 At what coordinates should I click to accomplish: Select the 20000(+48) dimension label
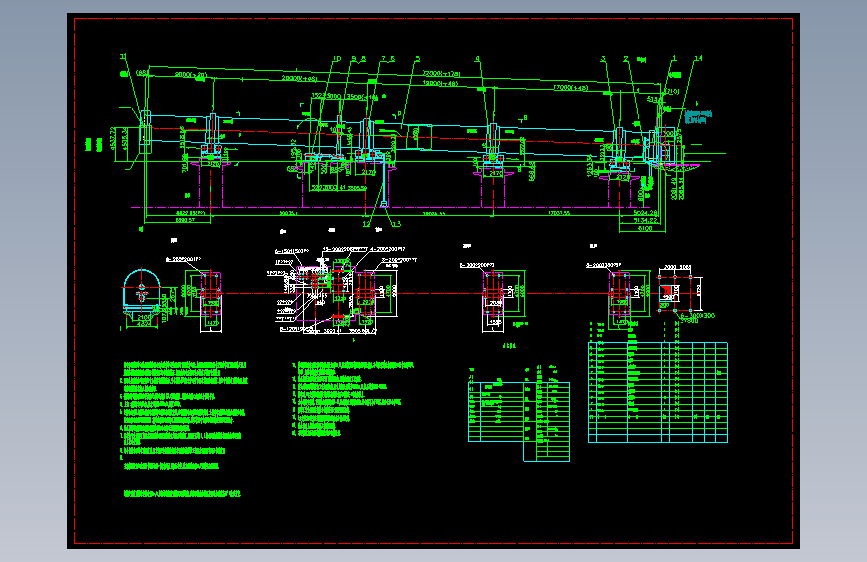coord(299,78)
